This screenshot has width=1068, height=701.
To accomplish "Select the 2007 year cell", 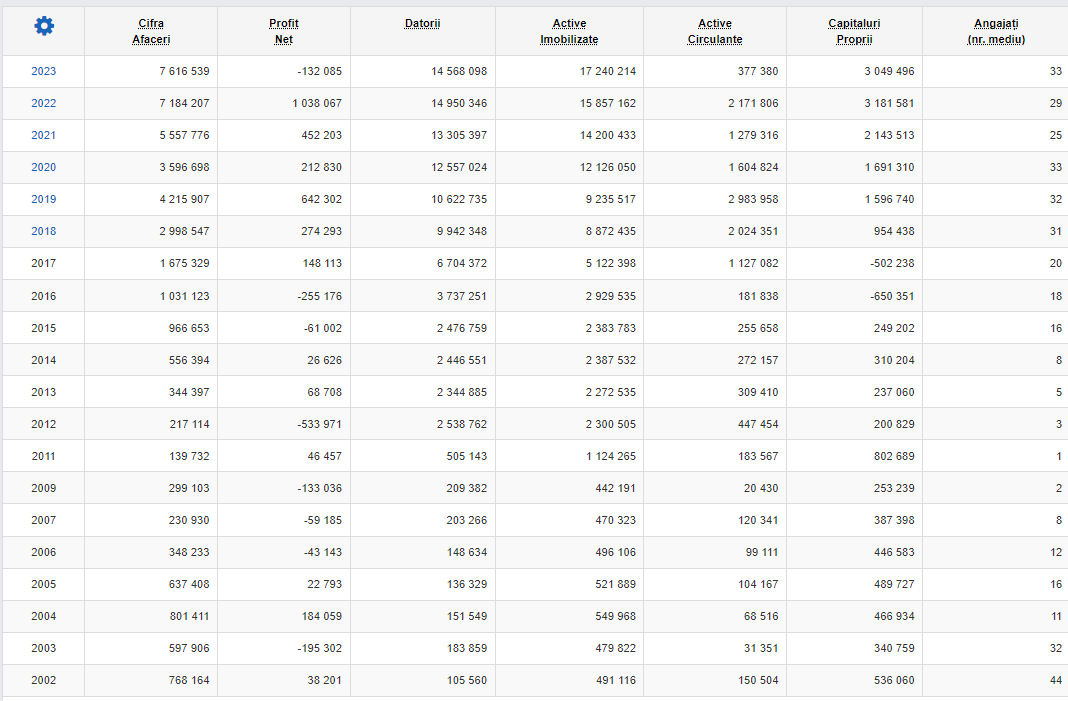I will pos(44,520).
